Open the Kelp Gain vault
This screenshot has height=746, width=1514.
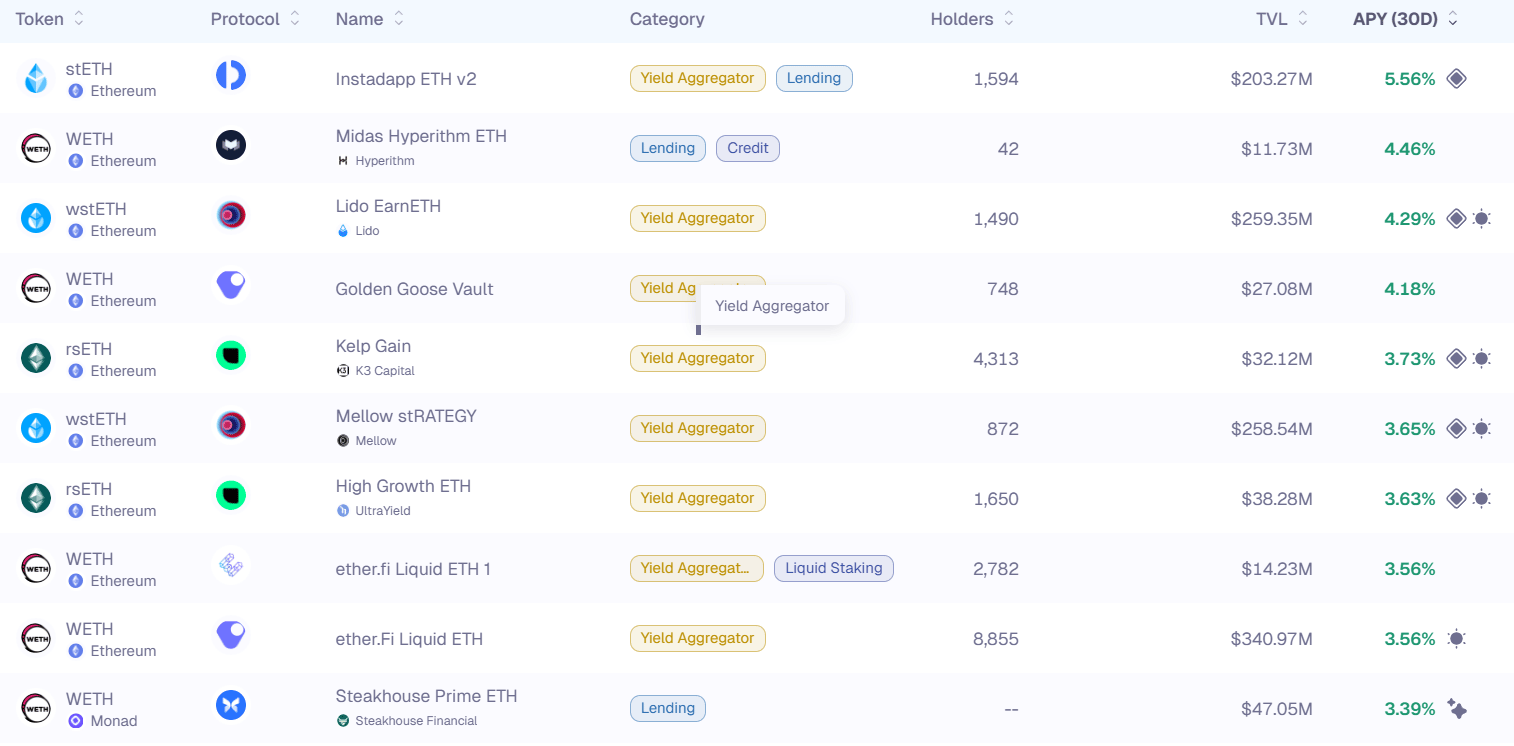coord(373,346)
